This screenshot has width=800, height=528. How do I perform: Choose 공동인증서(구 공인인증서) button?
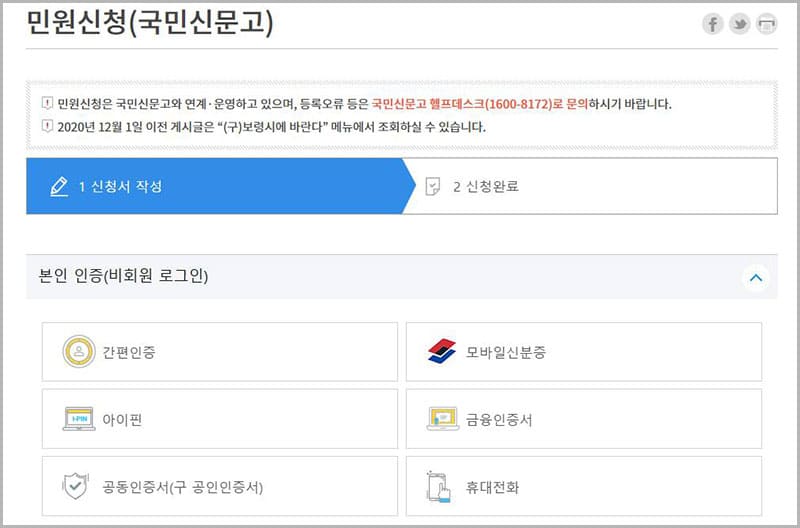220,487
